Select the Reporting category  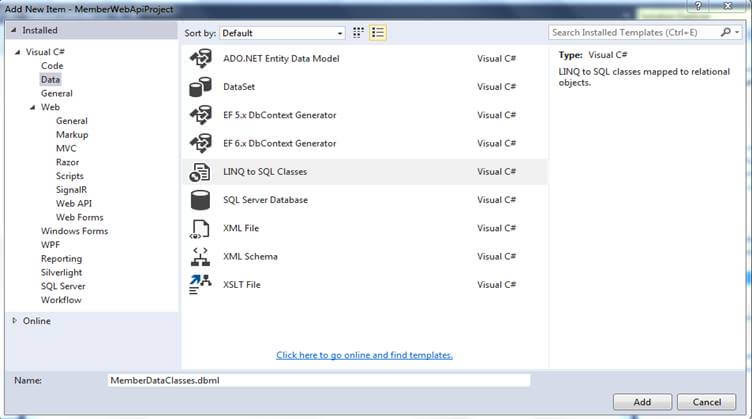click(61, 259)
